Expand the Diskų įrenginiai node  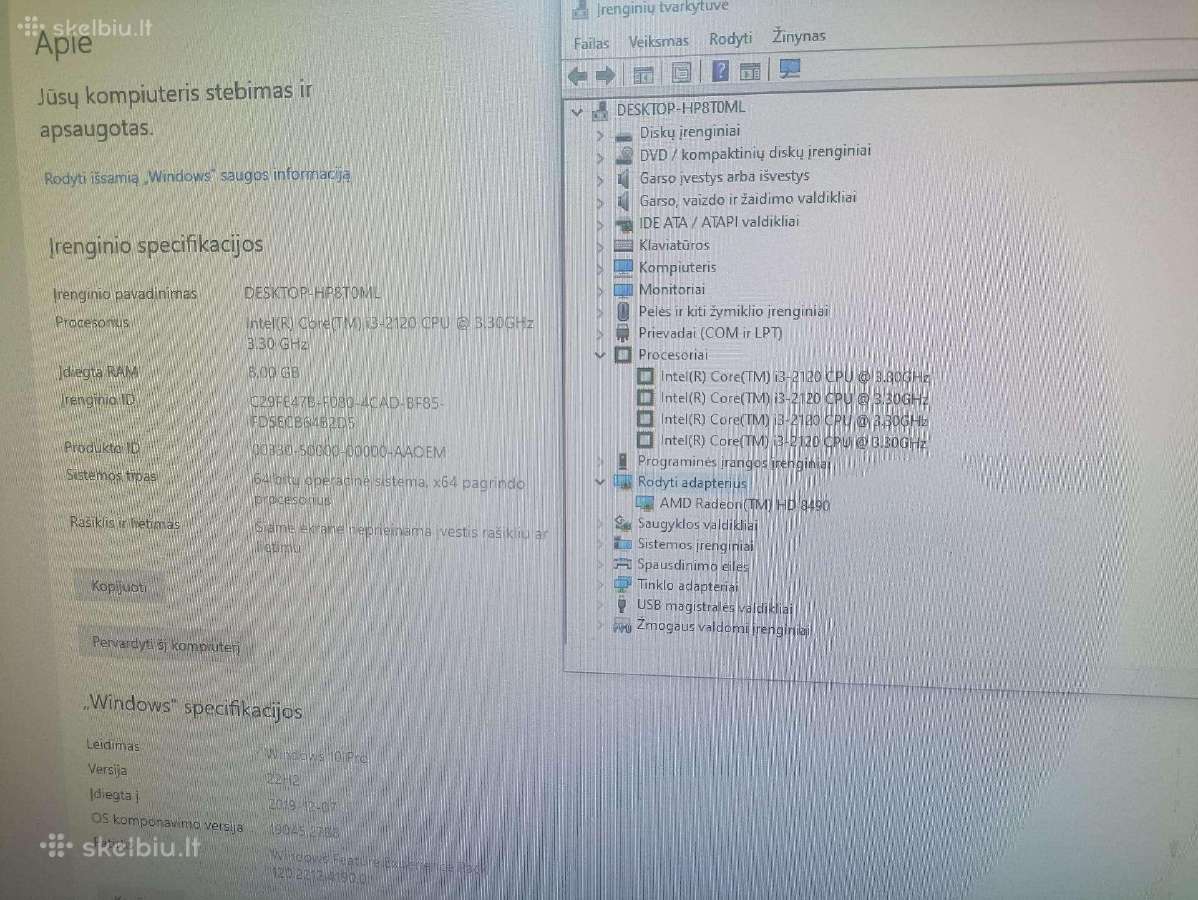[x=601, y=136]
